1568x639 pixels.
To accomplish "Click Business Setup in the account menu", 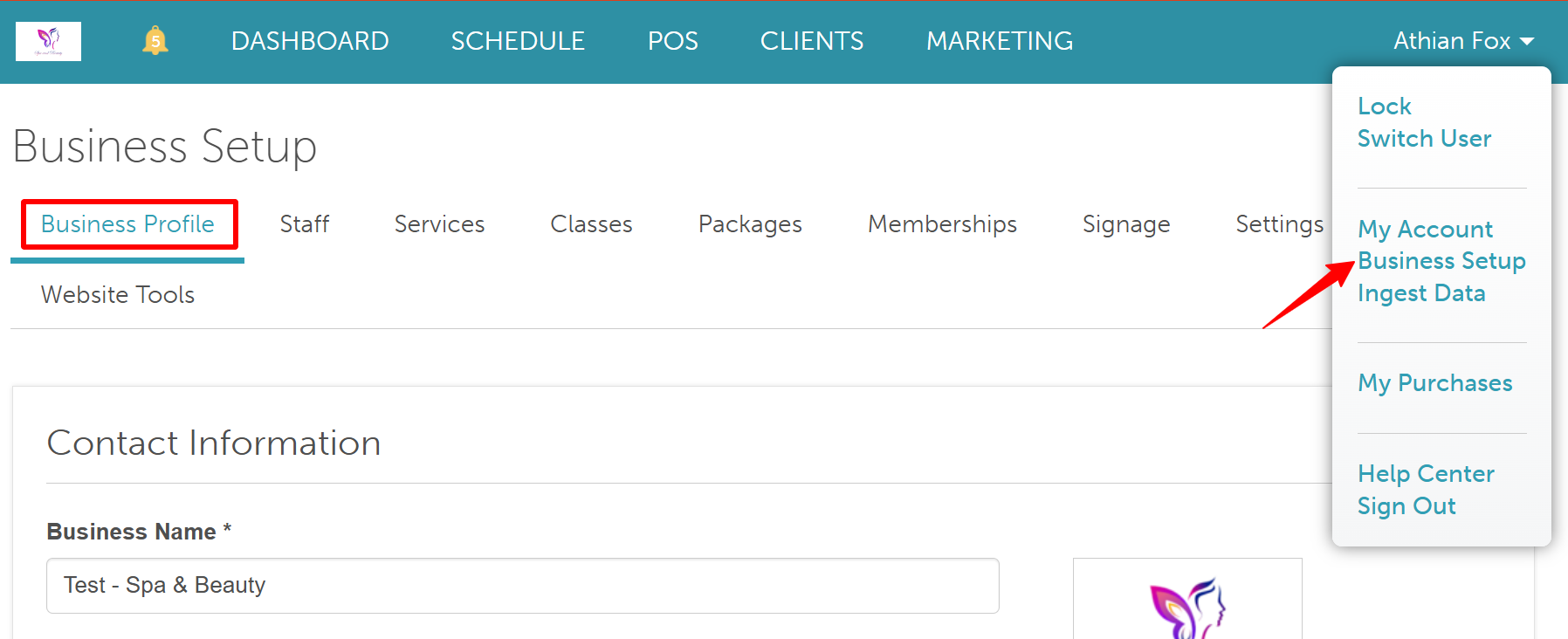I will click(x=1441, y=261).
